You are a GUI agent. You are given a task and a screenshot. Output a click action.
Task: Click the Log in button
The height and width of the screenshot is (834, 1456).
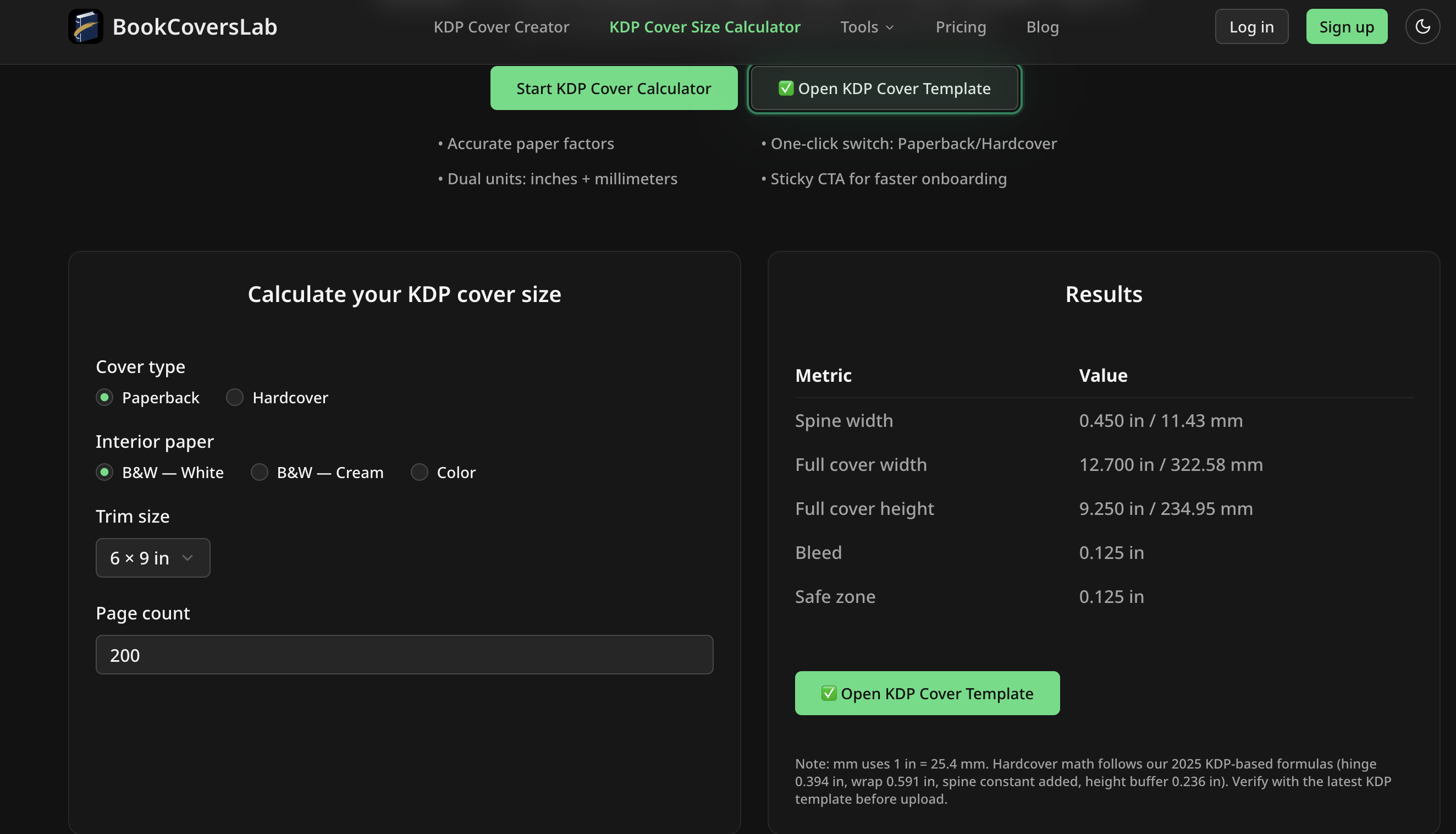pyautogui.click(x=1251, y=27)
